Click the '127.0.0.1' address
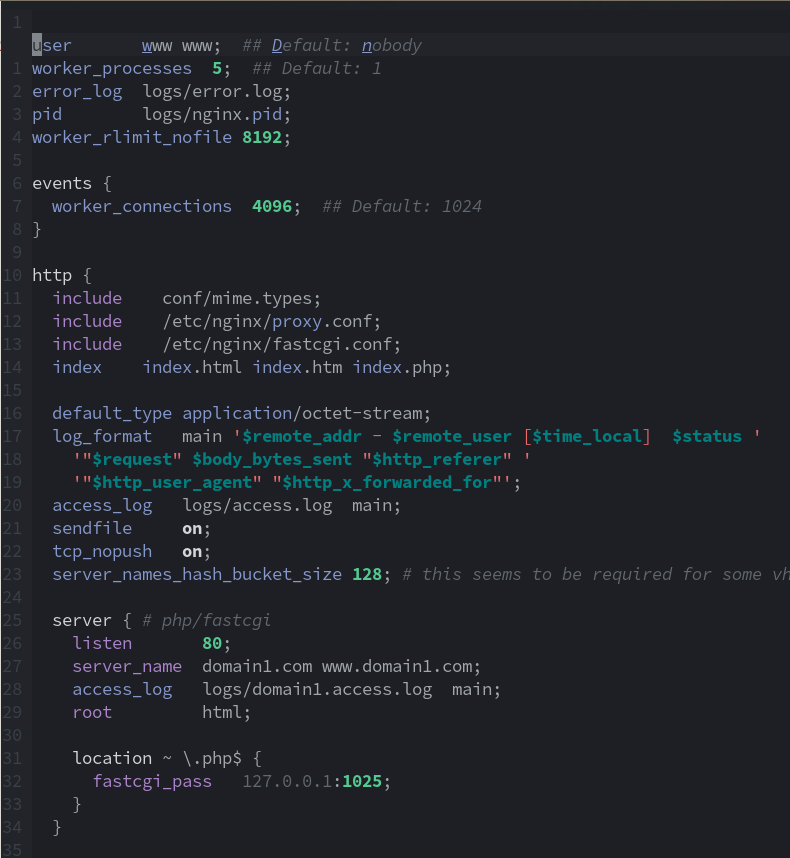This screenshot has width=790, height=858. [x=287, y=781]
